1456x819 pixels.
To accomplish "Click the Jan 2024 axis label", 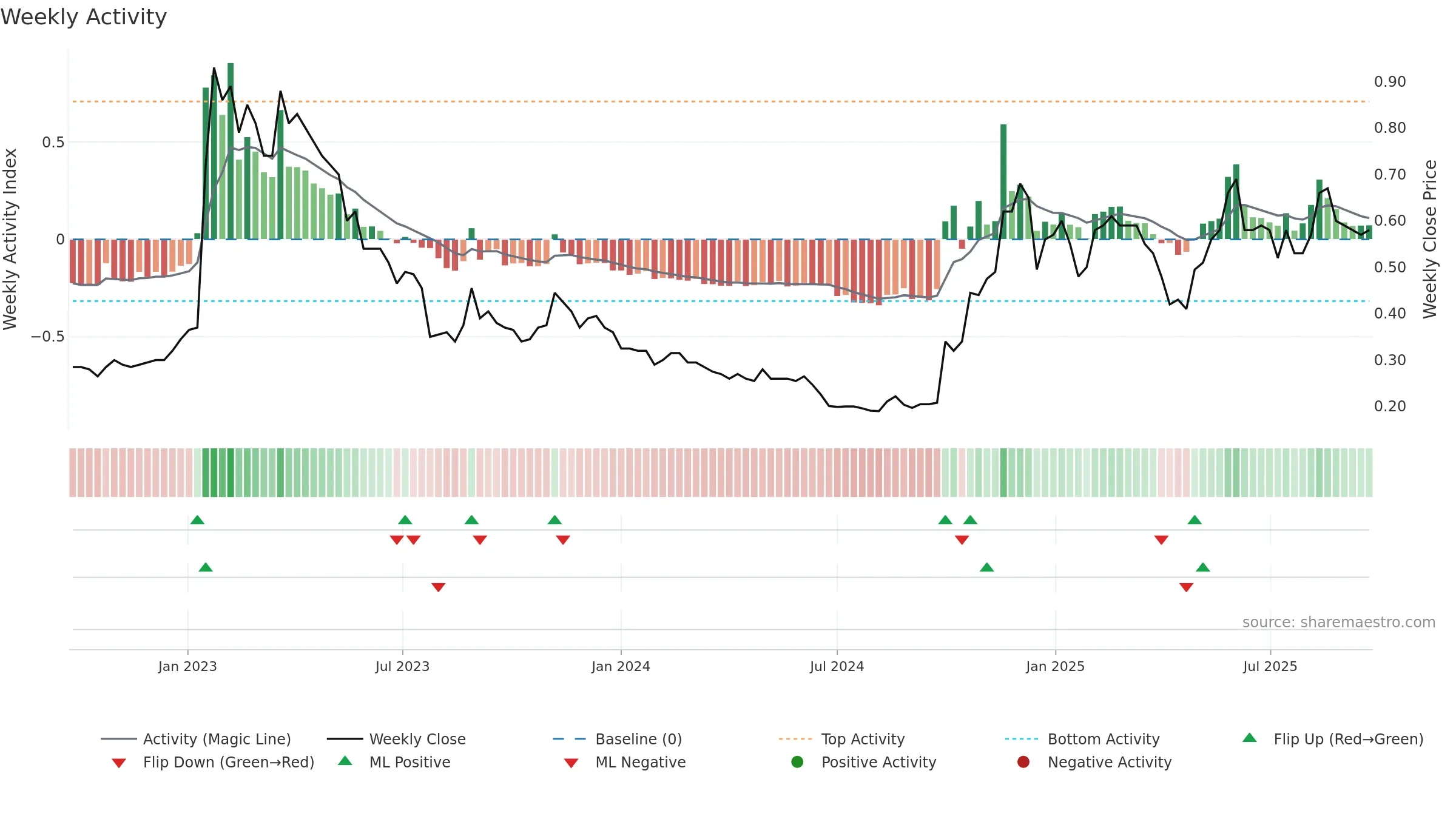I will coord(621,666).
